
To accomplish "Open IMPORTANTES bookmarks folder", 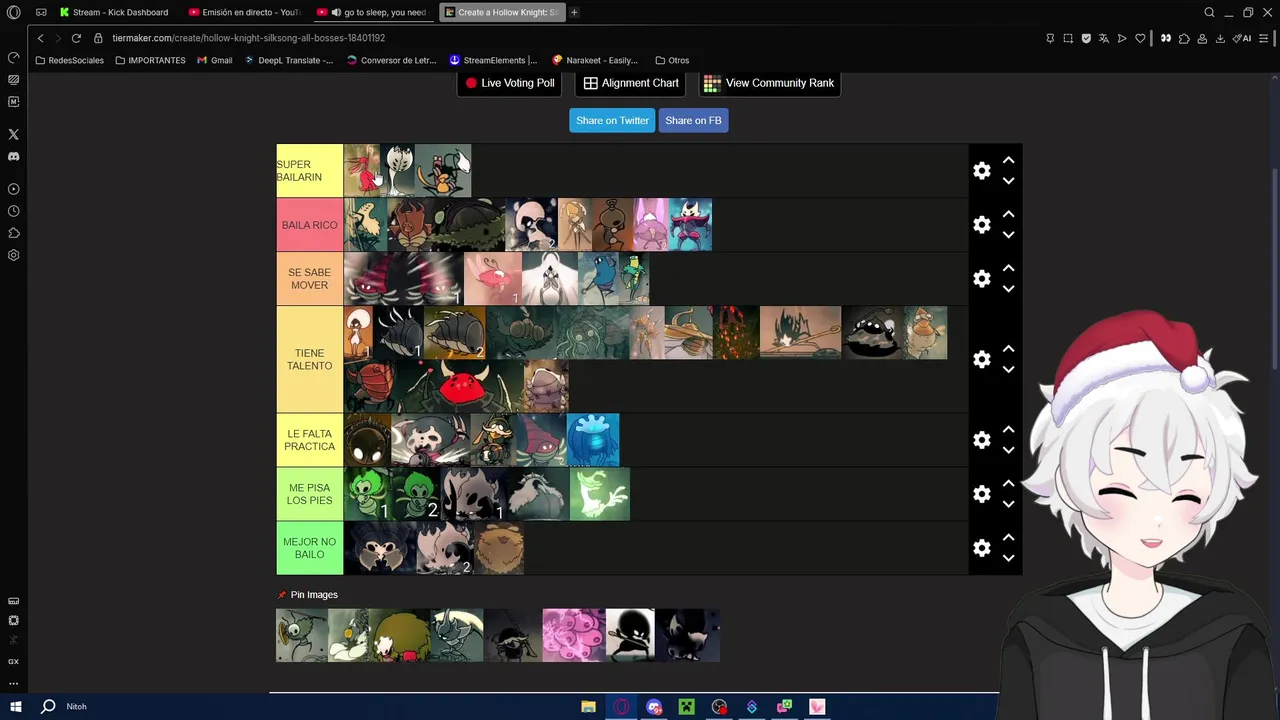I will pyautogui.click(x=150, y=60).
